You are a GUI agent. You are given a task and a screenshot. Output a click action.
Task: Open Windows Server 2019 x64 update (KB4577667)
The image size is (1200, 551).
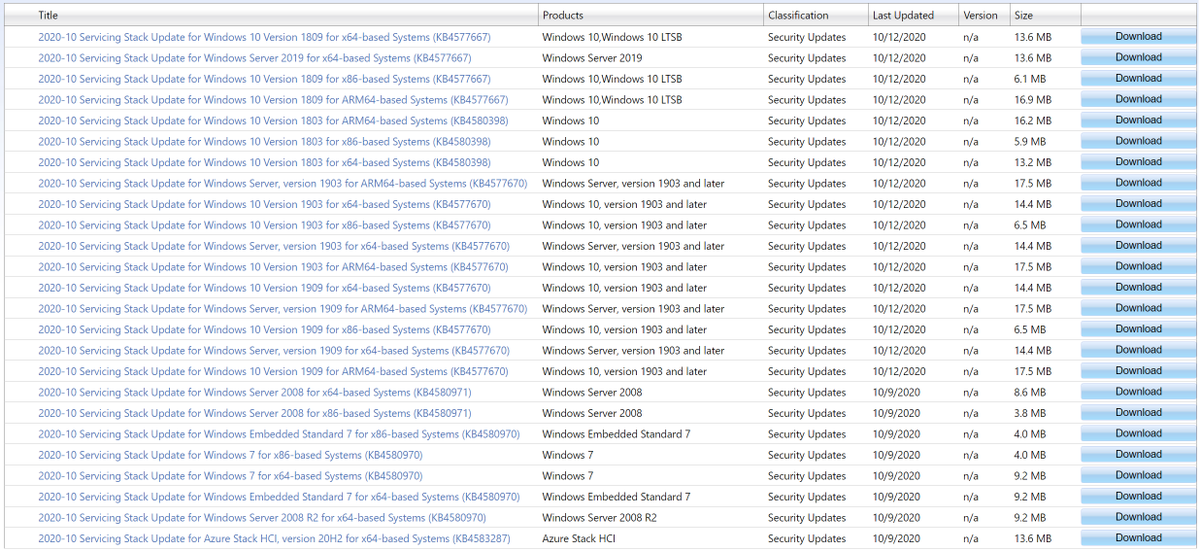coord(254,58)
